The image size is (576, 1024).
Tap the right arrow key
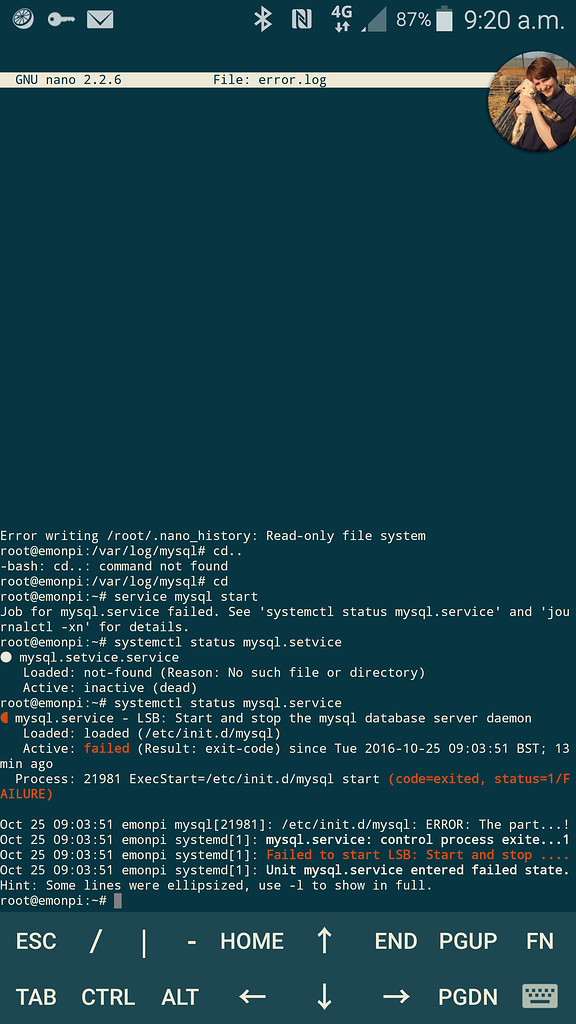point(396,997)
